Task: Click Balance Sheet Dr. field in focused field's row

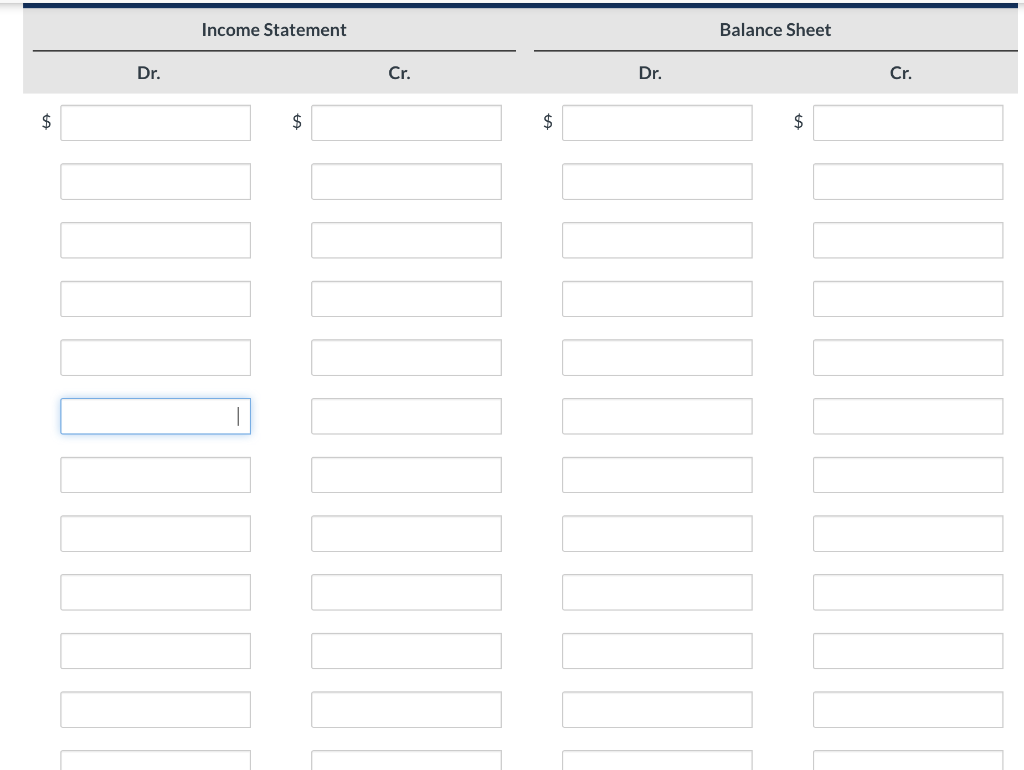Action: click(657, 416)
